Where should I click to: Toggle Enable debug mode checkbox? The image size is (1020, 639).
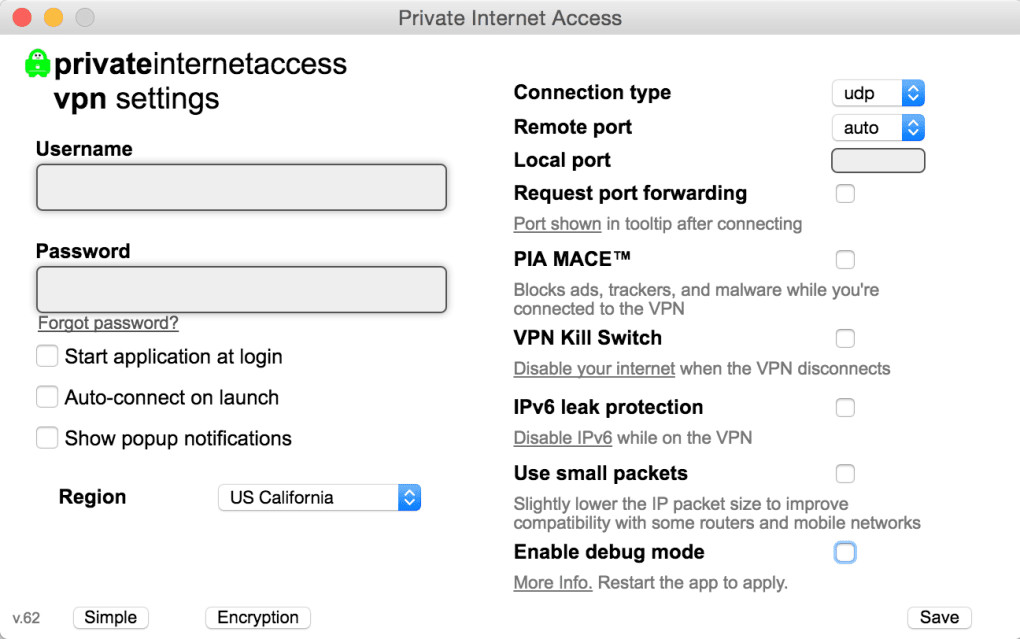[845, 552]
